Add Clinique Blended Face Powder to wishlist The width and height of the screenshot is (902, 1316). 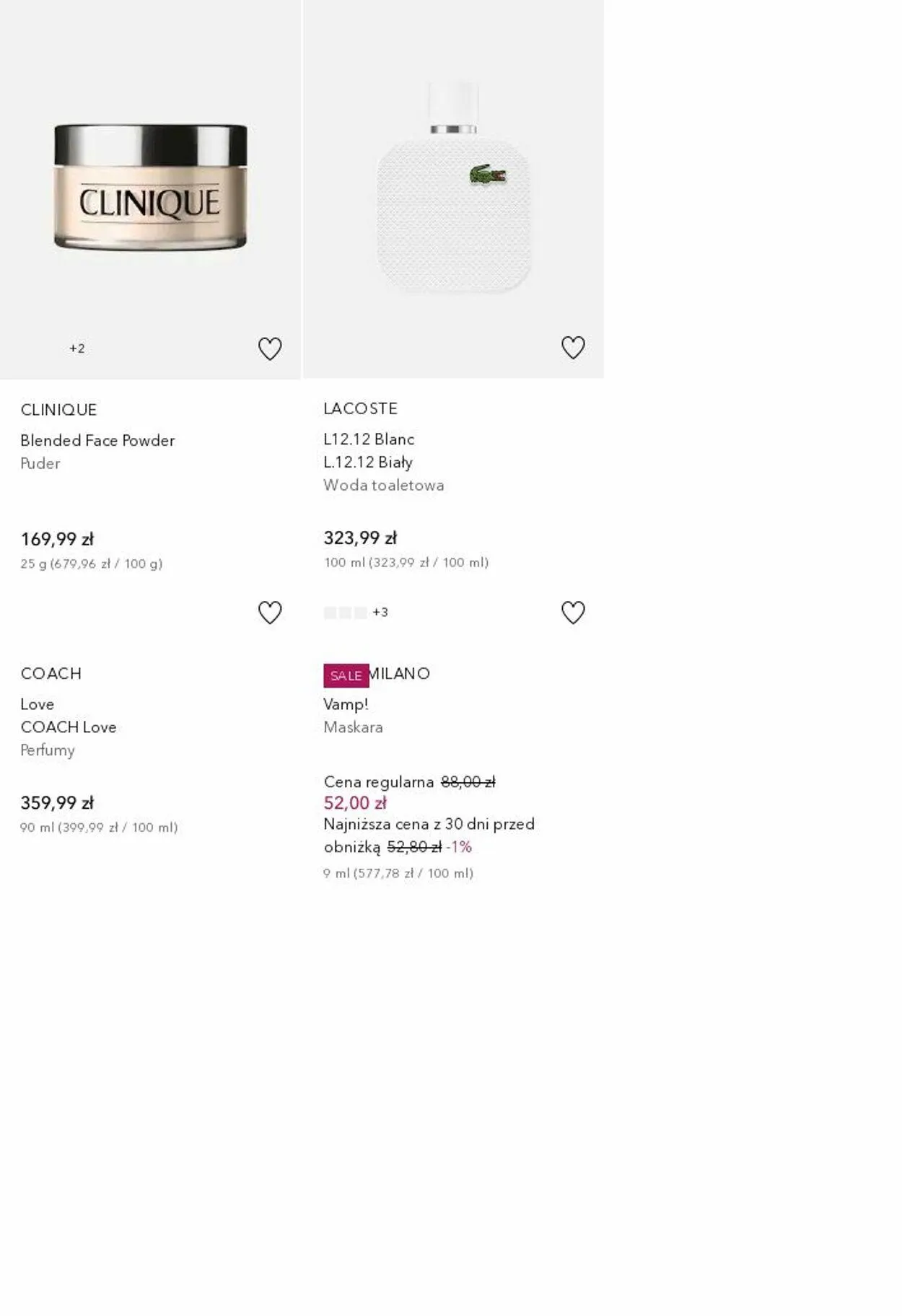click(270, 349)
